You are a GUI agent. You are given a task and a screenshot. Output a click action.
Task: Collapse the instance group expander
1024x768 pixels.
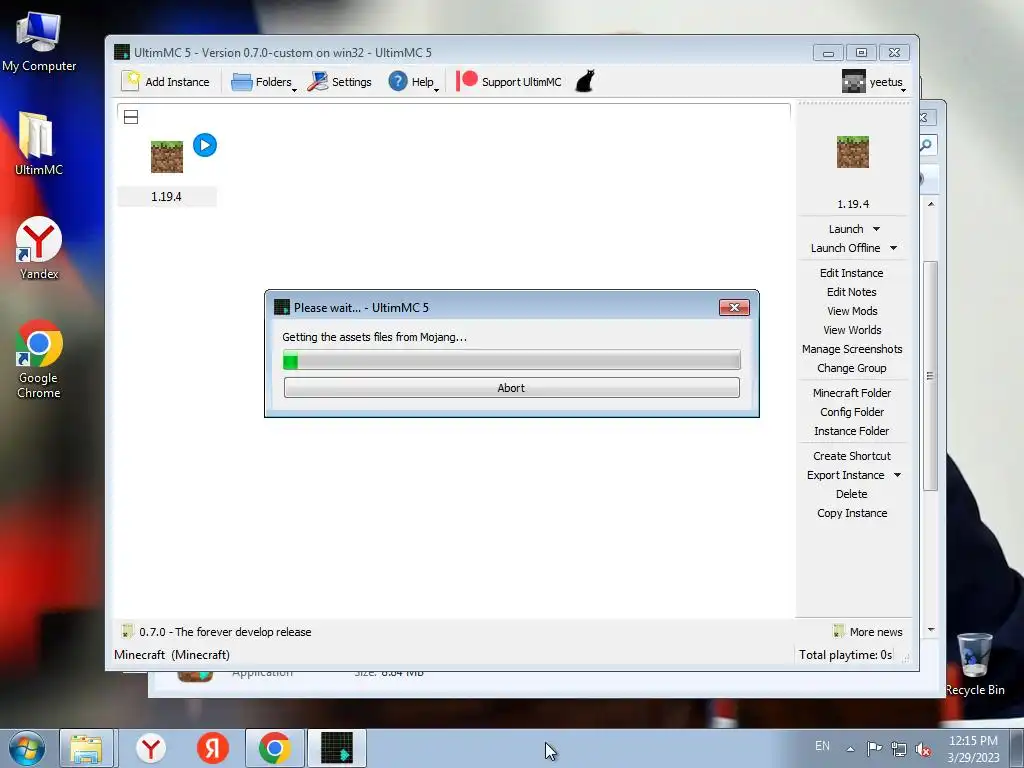[x=131, y=117]
